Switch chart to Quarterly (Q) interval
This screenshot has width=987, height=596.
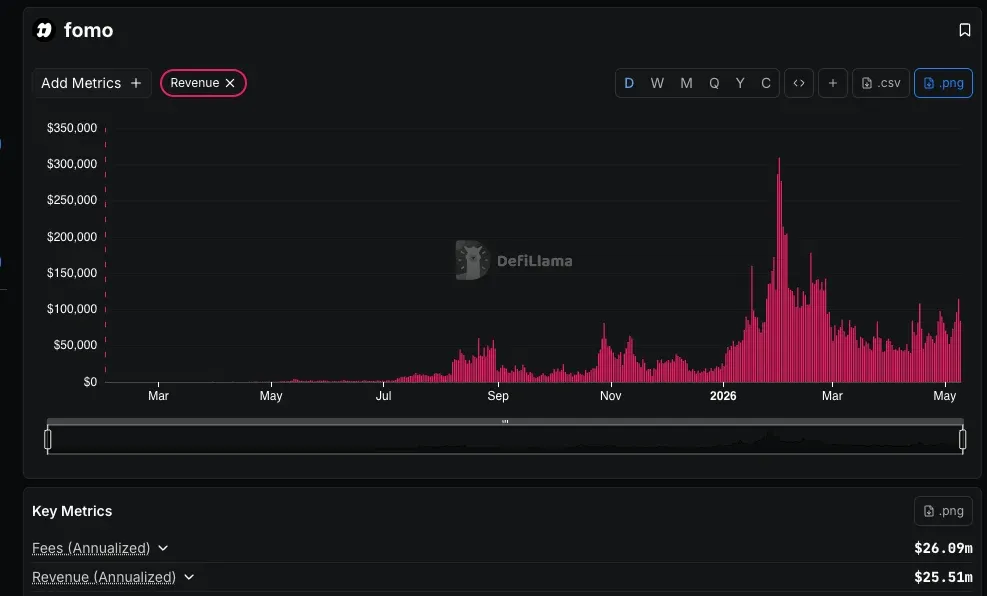[714, 83]
